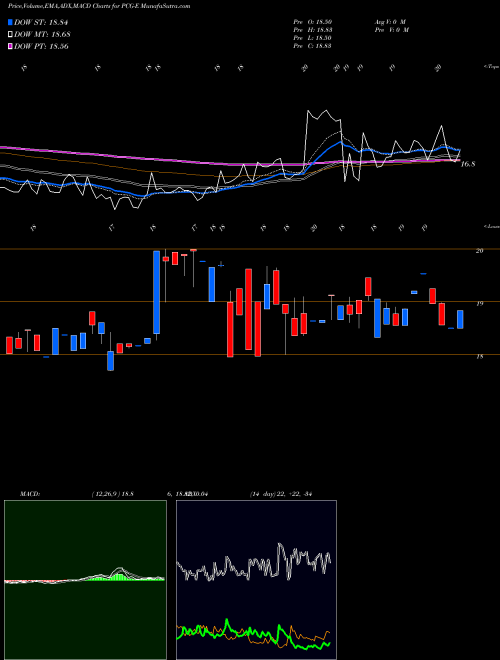500x660 pixels.
Task: Select the 'DOW MT: 18.68' legend text
Action: pos(43,34)
